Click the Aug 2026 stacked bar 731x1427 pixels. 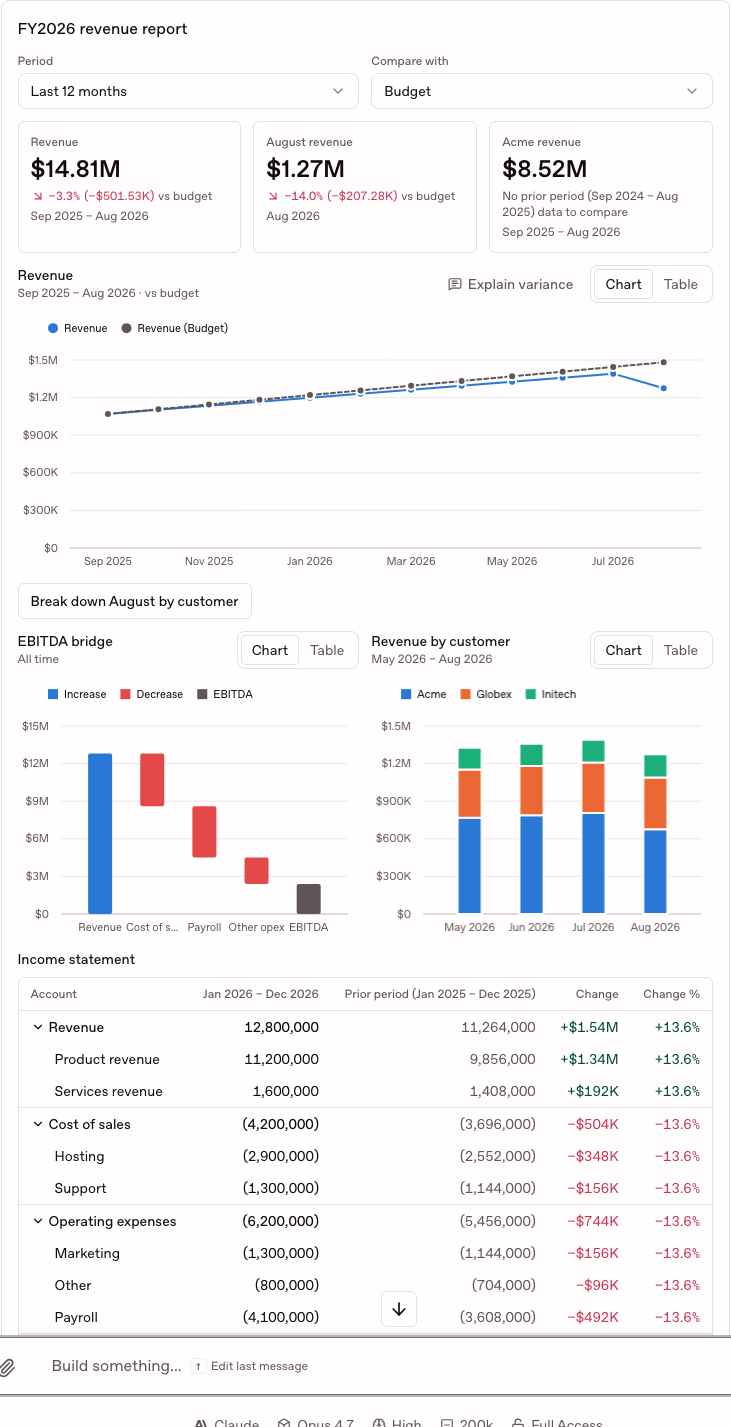click(x=655, y=834)
